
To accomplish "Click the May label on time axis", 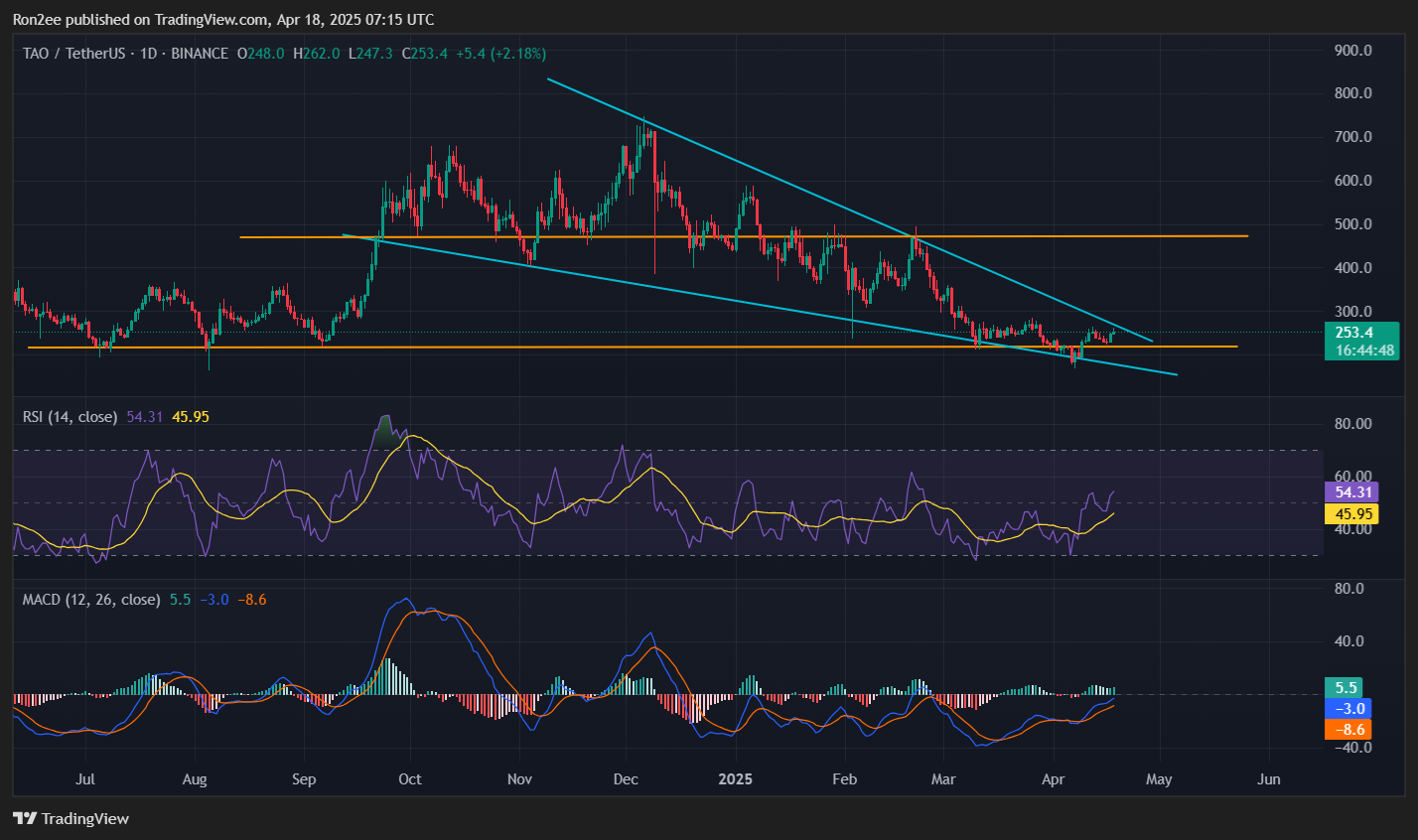I will tap(1159, 778).
